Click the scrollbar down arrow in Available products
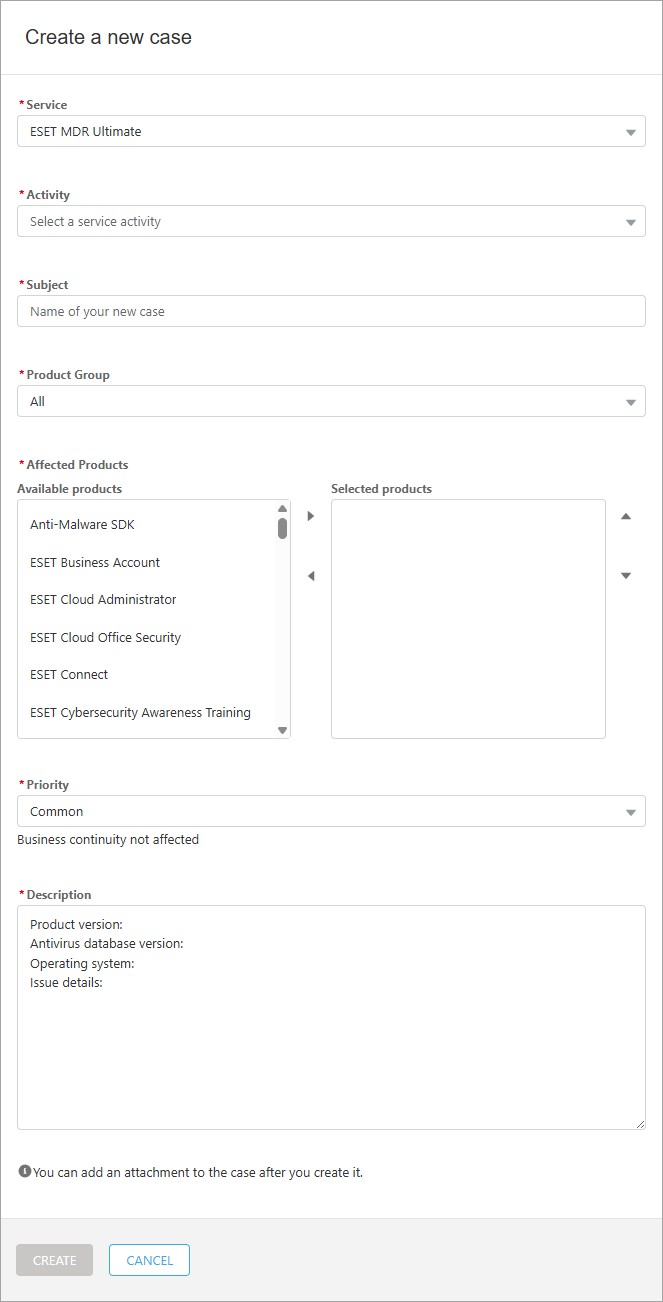 pos(282,730)
